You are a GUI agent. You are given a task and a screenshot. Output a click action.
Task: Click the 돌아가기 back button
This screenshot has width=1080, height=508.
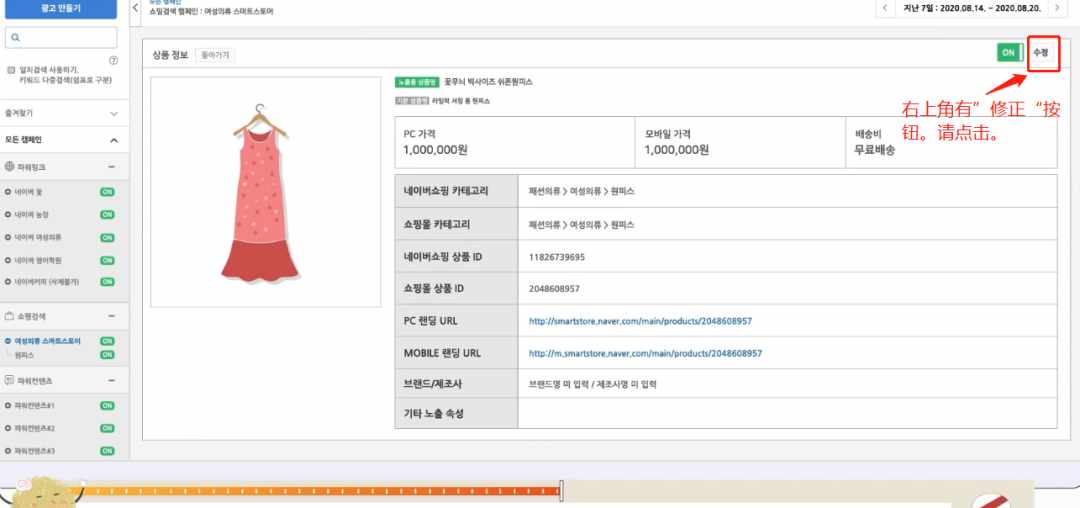(215, 56)
